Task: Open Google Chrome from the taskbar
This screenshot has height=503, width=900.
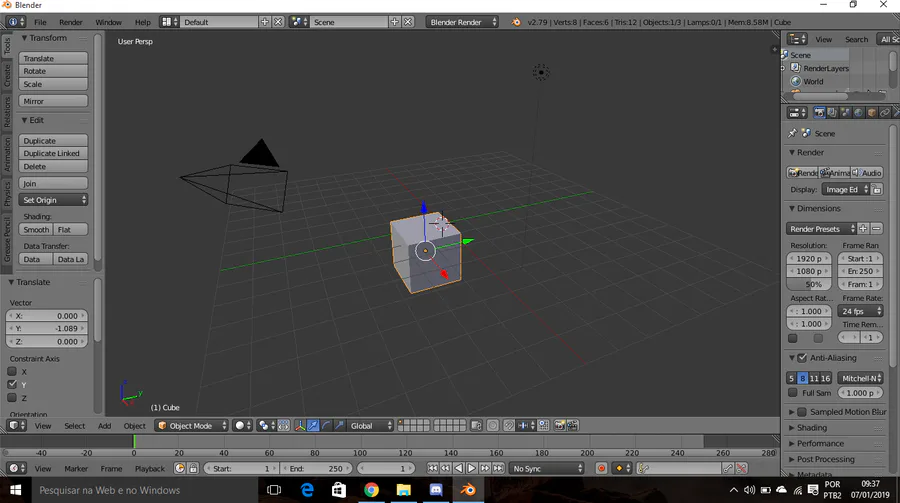Action: coord(371,490)
